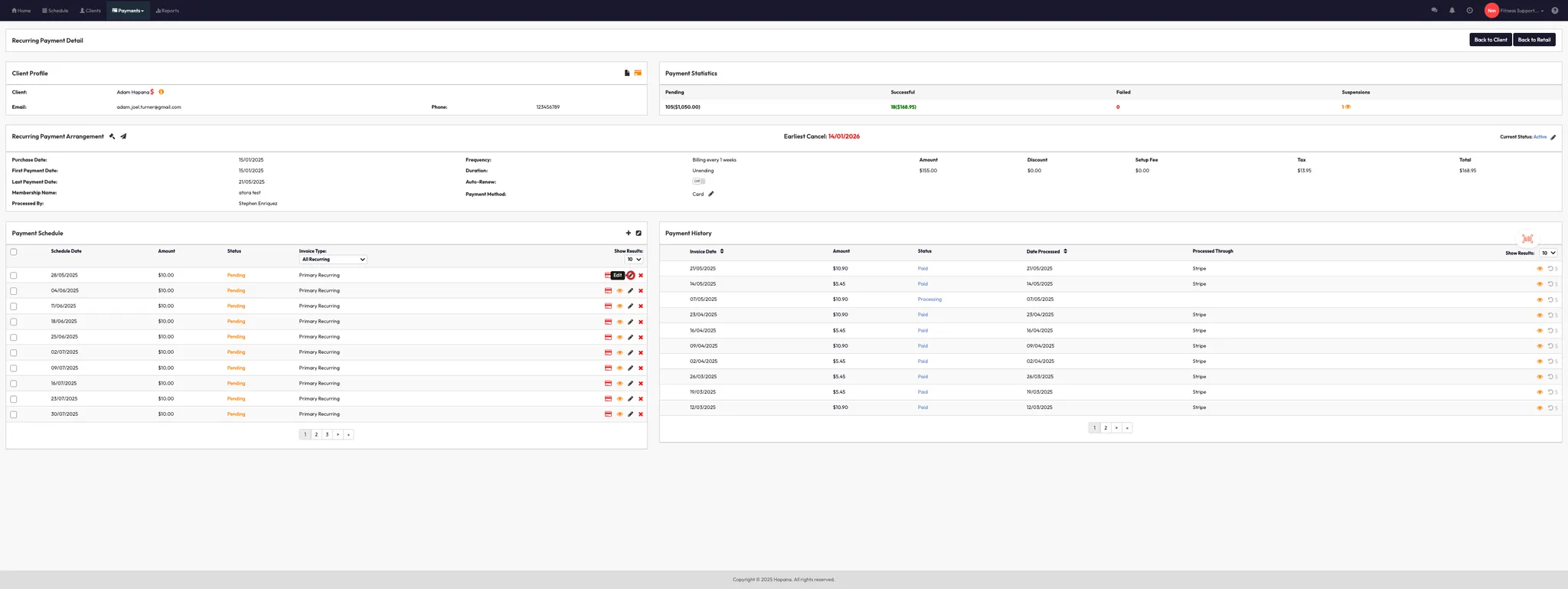Click the barcode scanner icon in Payment History
Screen dimensions: 1568x589
tap(1527, 239)
